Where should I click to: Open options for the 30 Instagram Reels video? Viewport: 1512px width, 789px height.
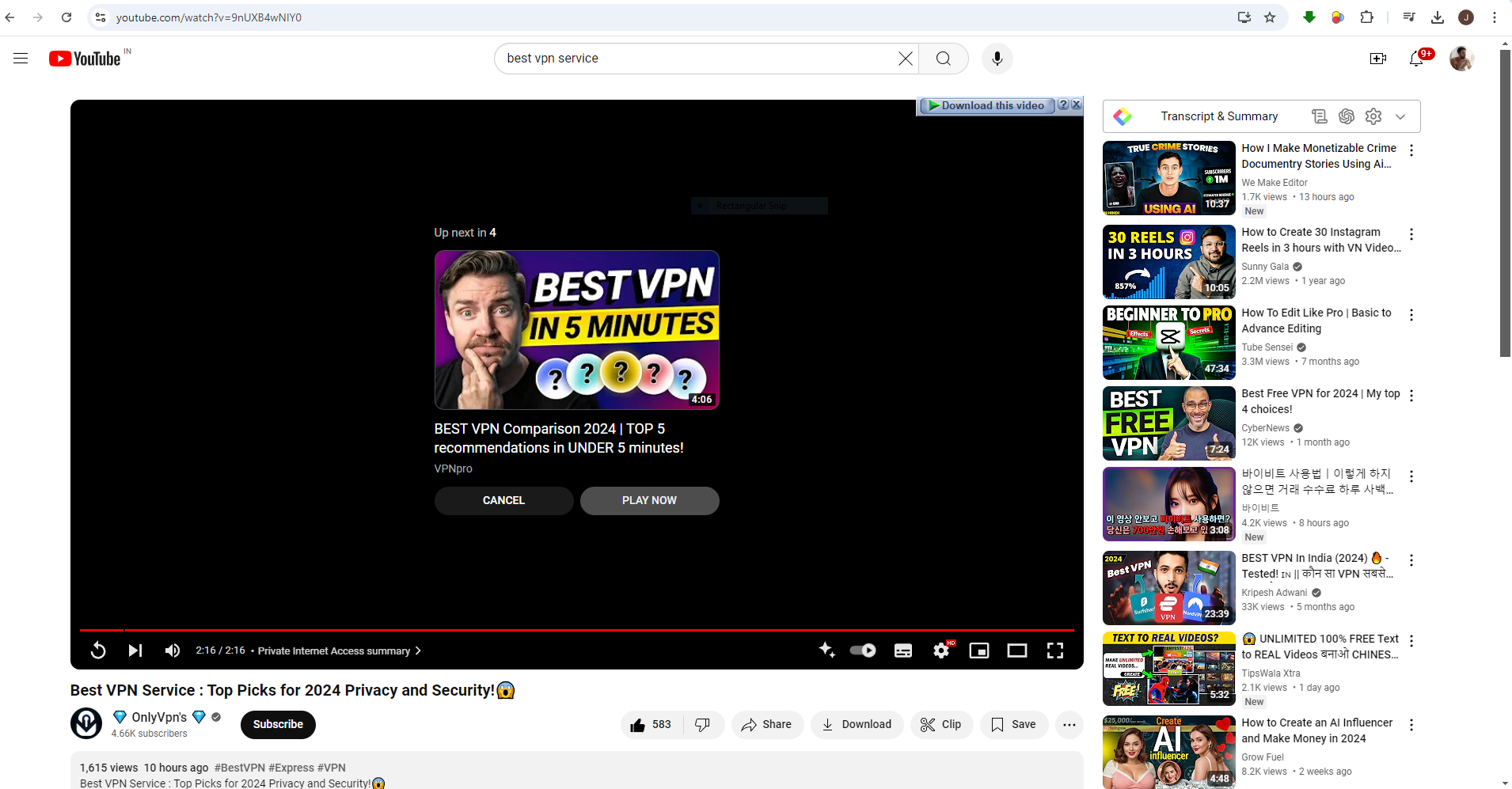click(1411, 234)
